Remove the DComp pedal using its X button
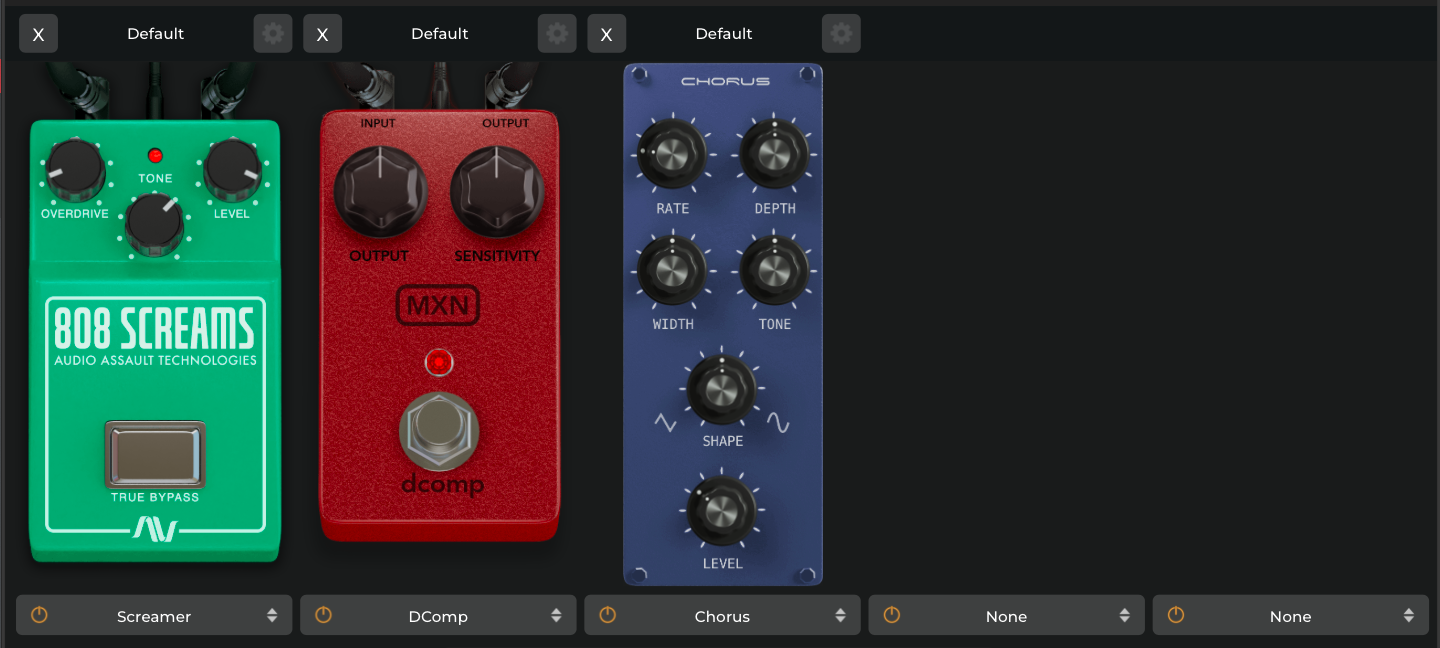 pyautogui.click(x=322, y=34)
